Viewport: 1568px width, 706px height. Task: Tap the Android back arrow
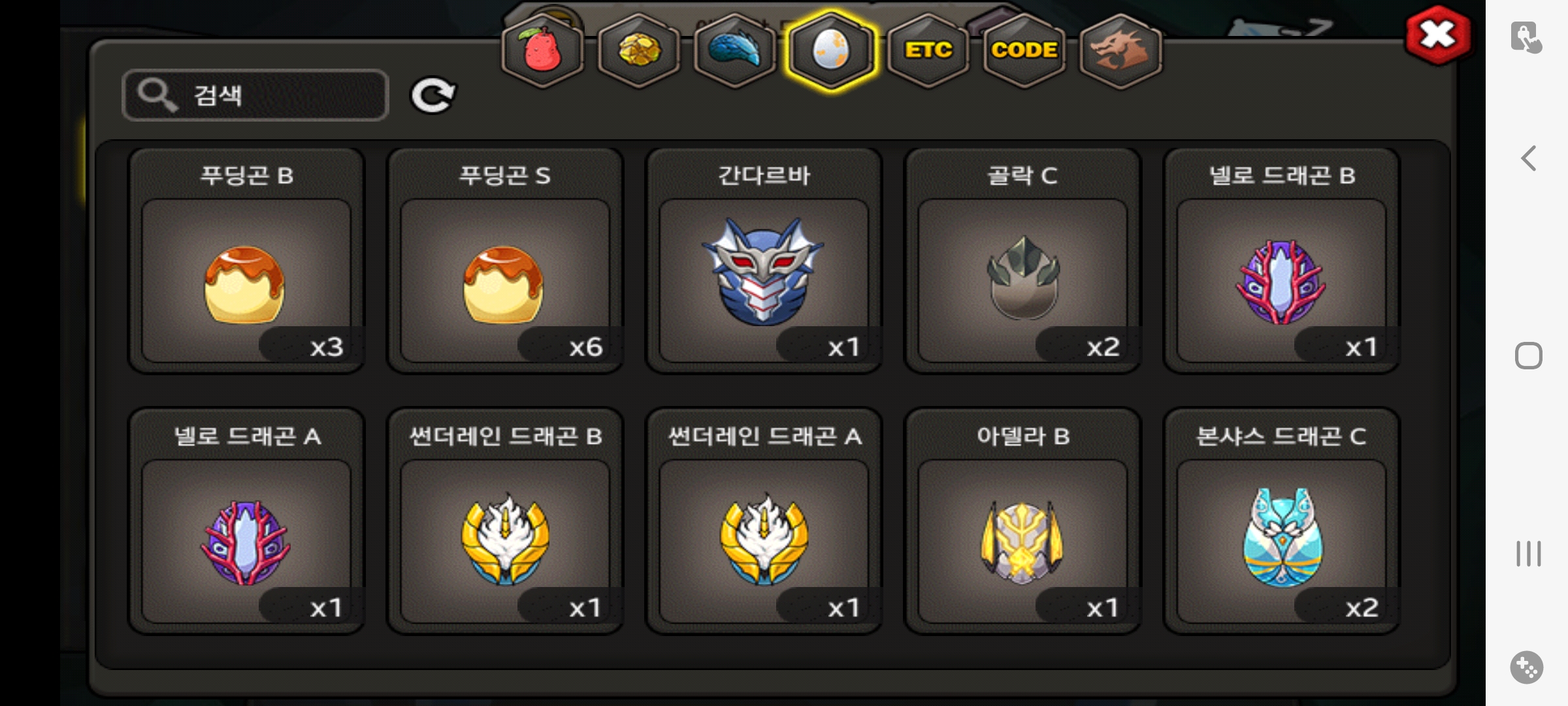(1528, 158)
